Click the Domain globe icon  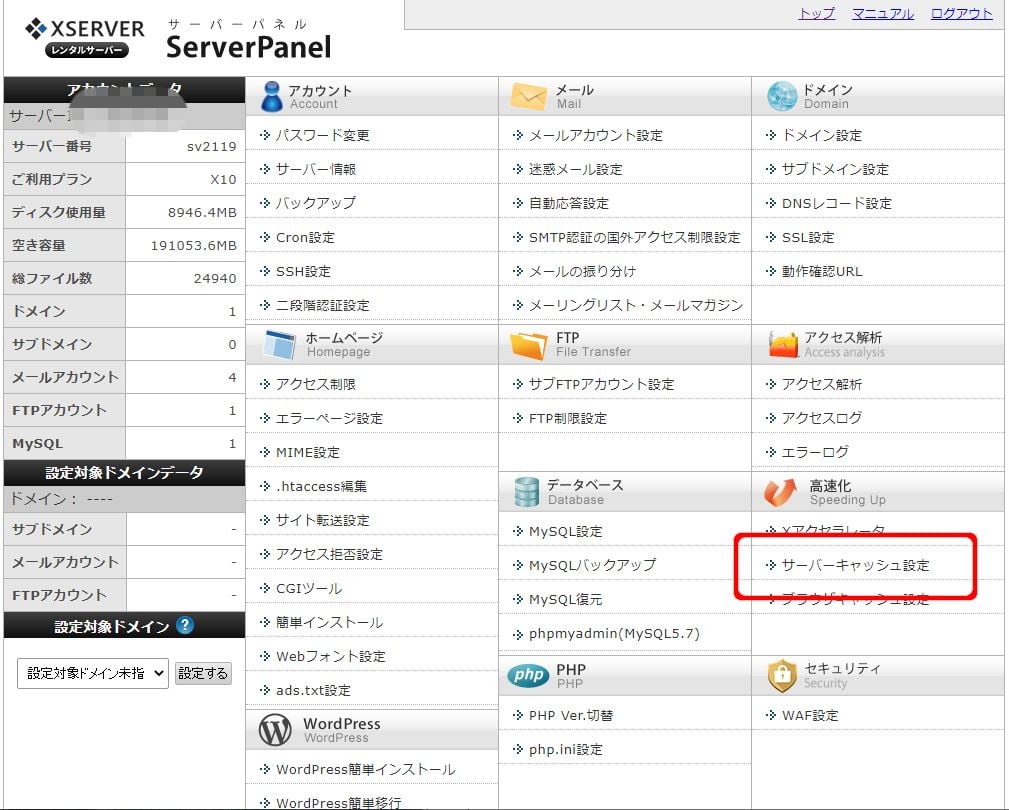(x=782, y=97)
